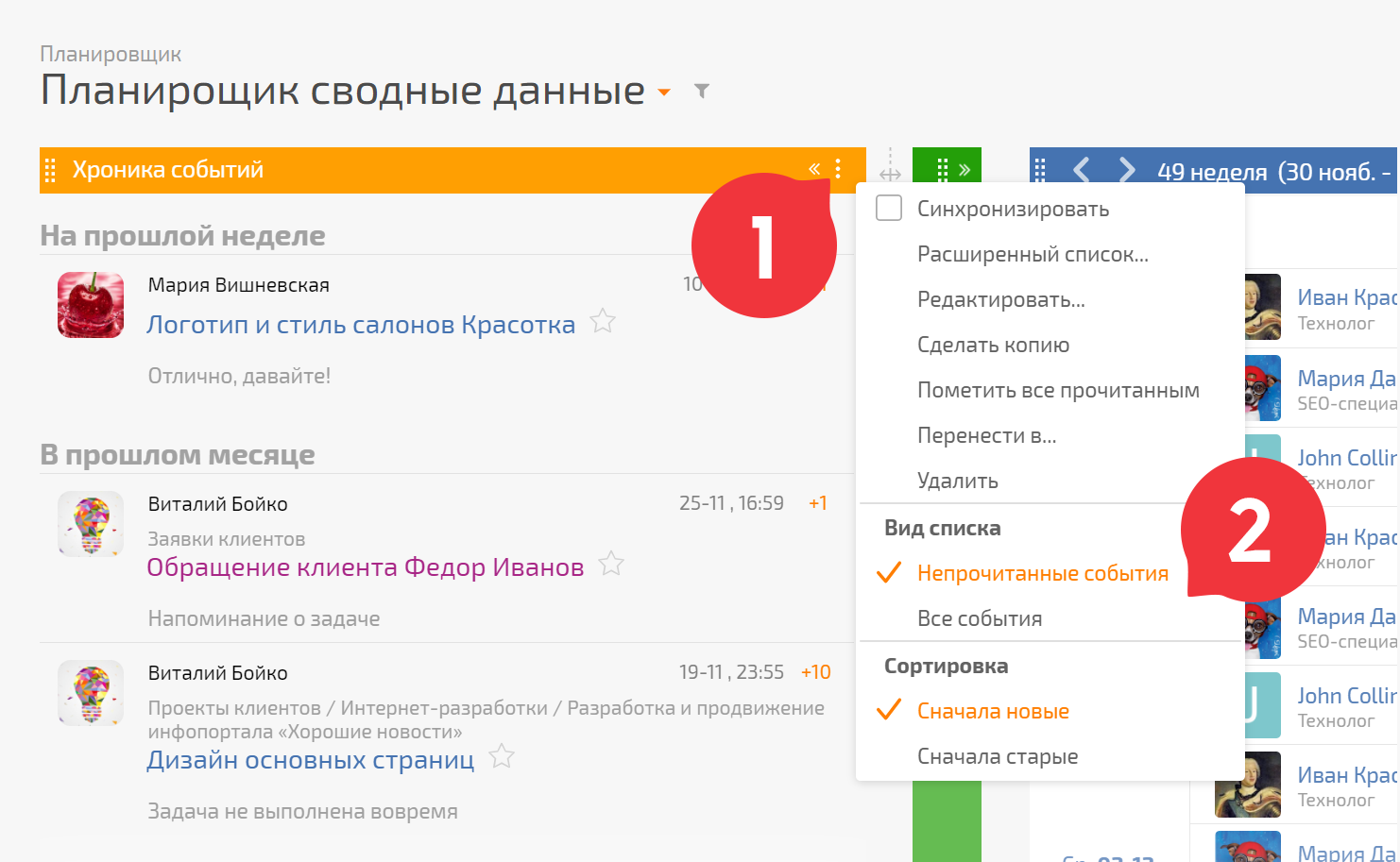Click the name Мария Вишневская
Image resolution: width=1400 pixels, height=862 pixels.
point(239,285)
